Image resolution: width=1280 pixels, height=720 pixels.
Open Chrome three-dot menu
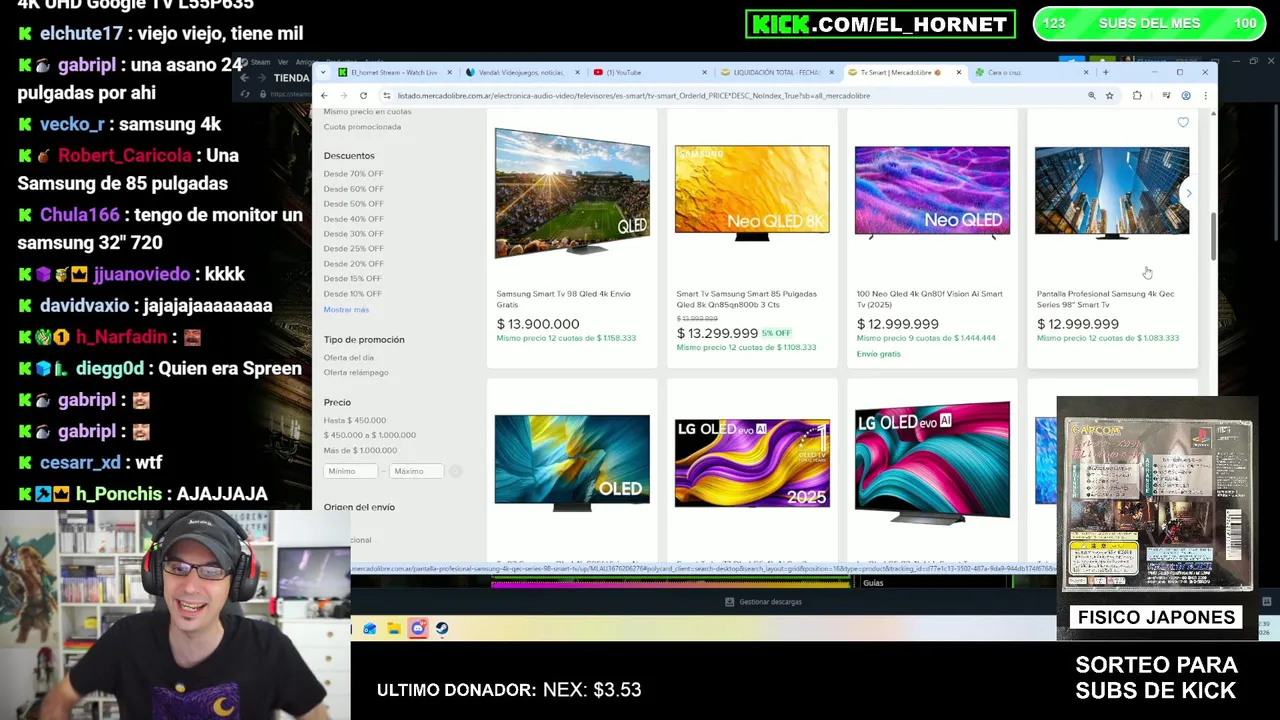[1205, 96]
